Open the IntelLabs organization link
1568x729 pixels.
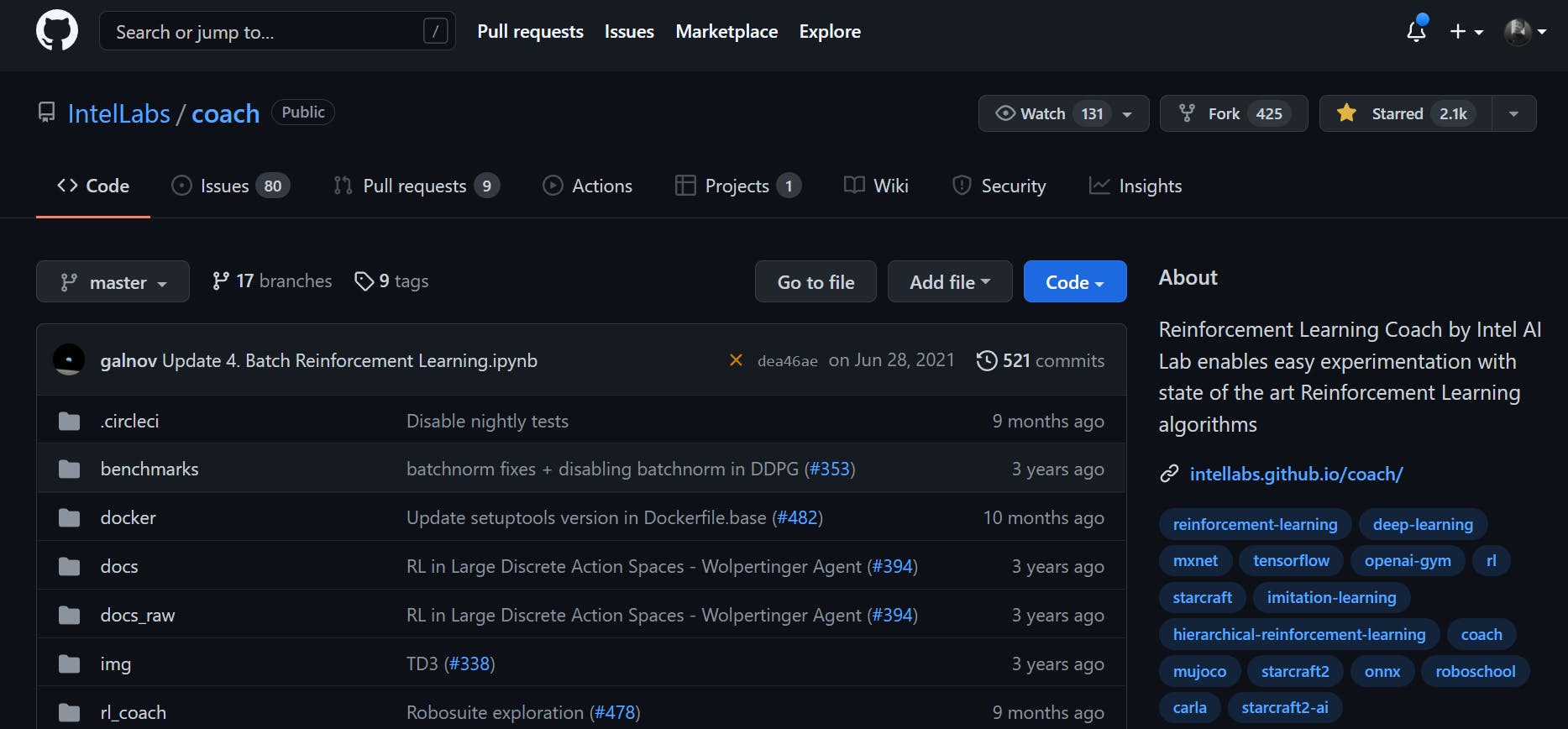click(x=119, y=113)
